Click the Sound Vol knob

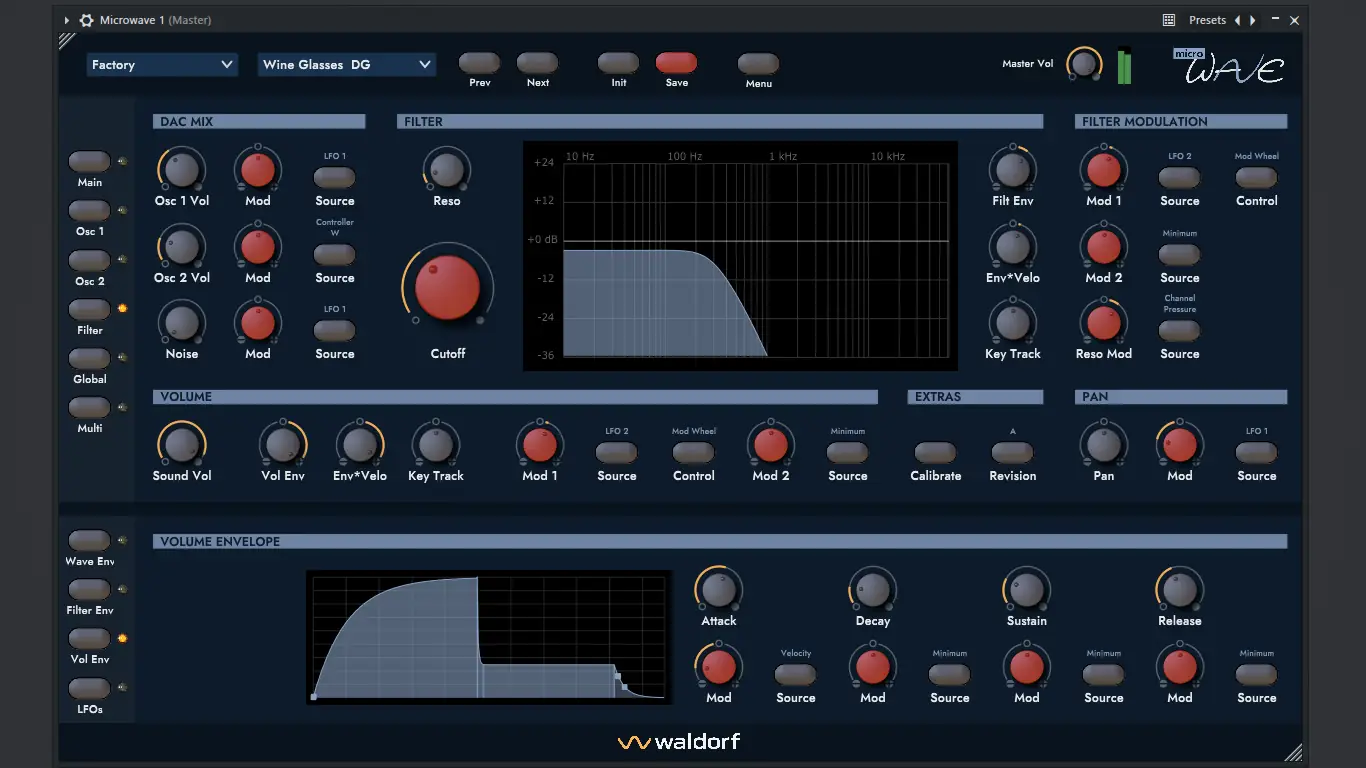(x=182, y=444)
